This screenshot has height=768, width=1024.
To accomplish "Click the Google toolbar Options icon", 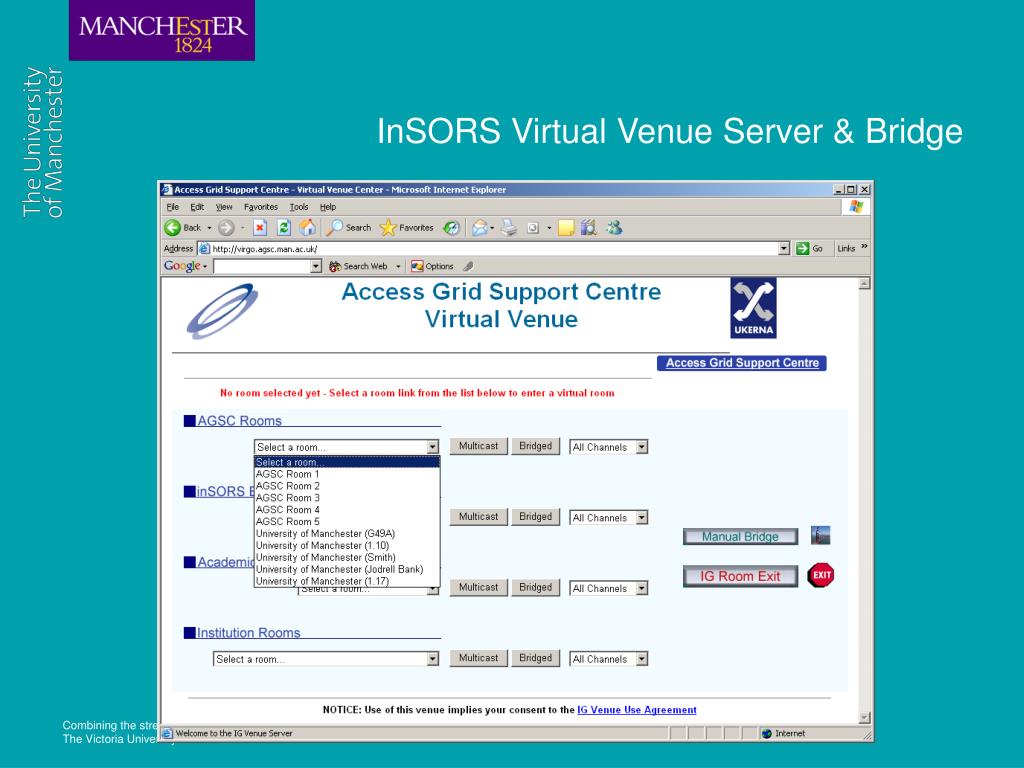I will pyautogui.click(x=417, y=266).
